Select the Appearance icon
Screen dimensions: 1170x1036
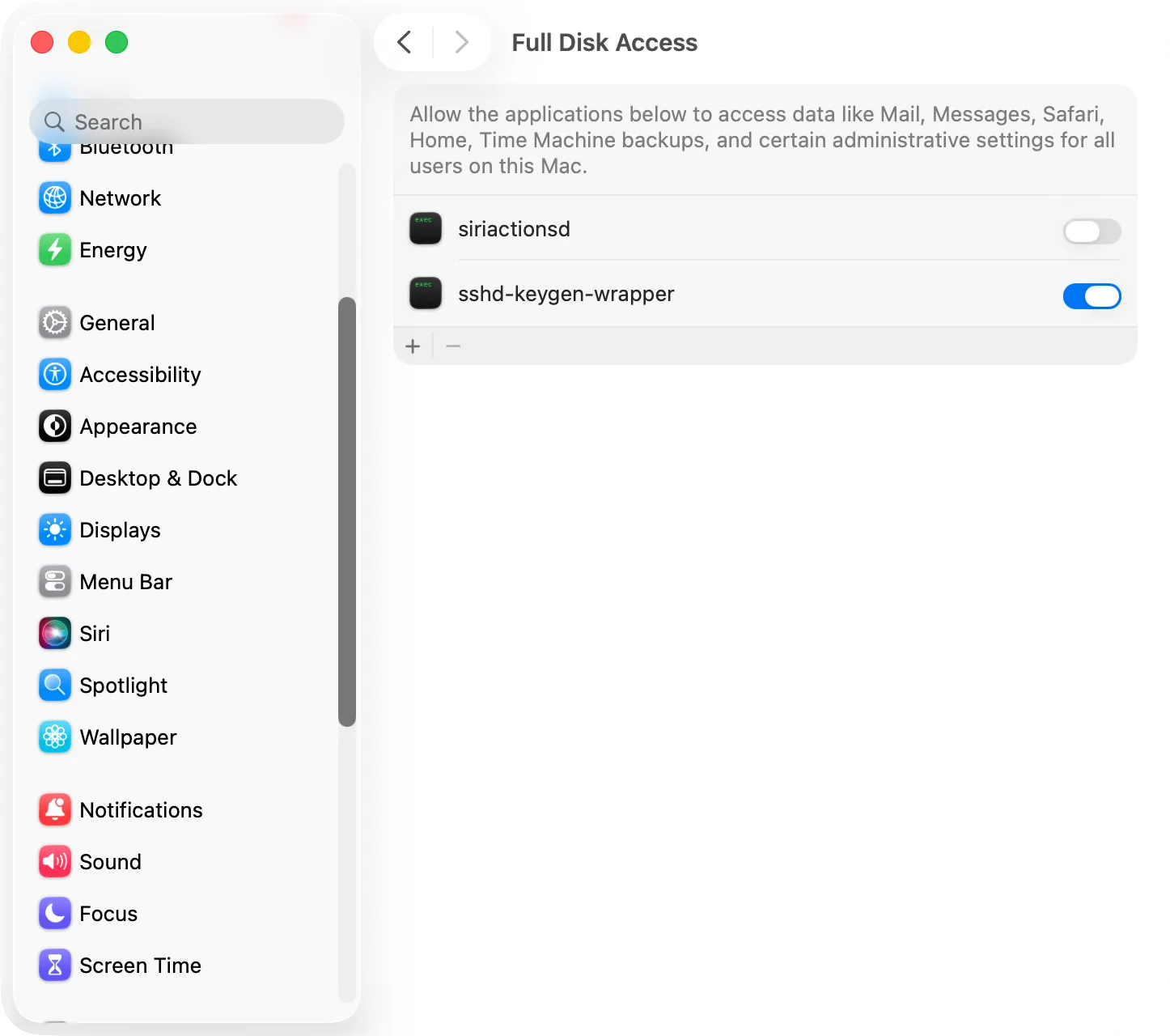point(55,427)
